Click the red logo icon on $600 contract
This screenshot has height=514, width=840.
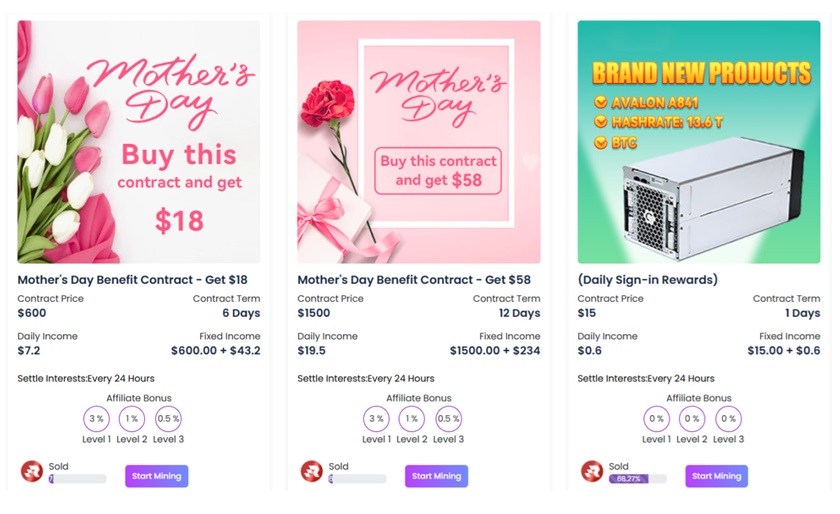click(32, 471)
